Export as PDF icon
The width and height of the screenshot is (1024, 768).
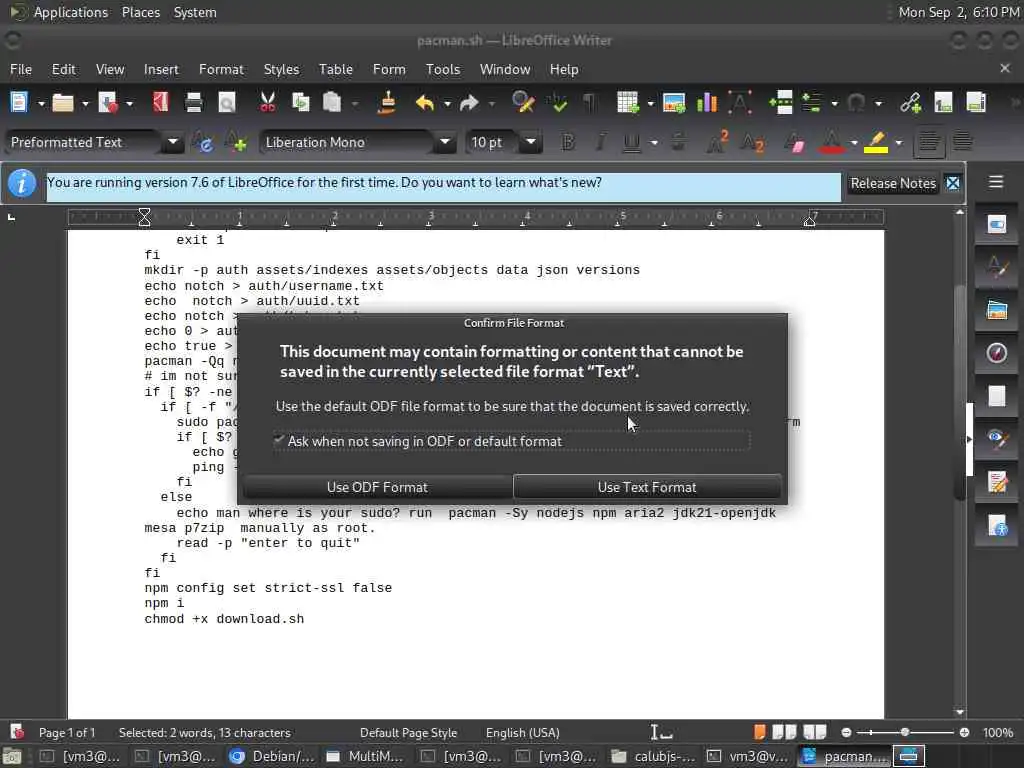161,103
